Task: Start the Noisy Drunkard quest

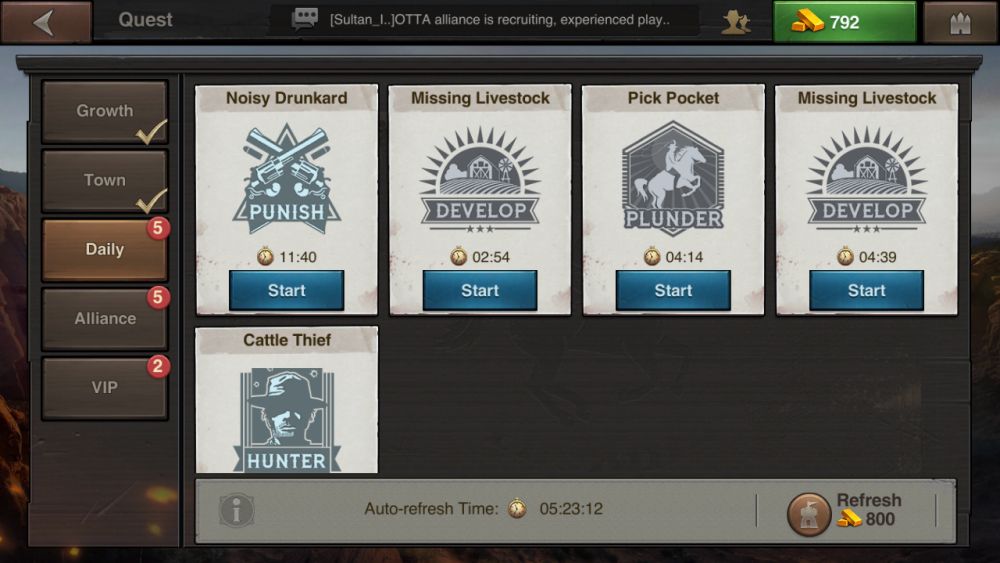Action: tap(286, 291)
